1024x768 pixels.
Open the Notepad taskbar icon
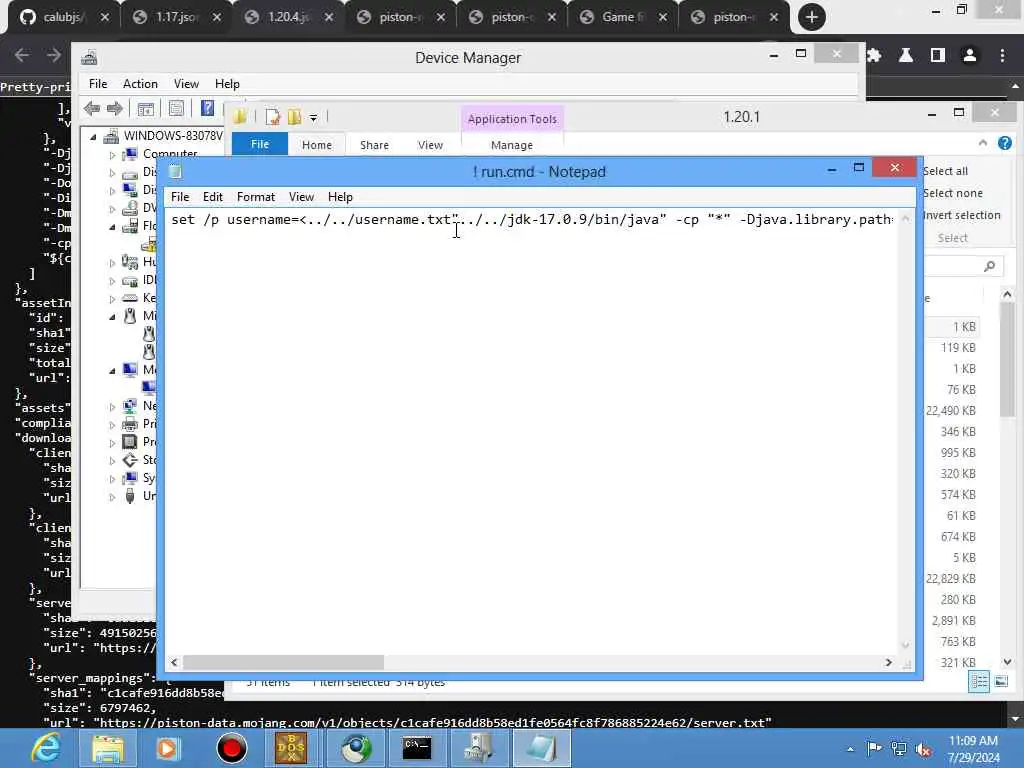pyautogui.click(x=541, y=748)
